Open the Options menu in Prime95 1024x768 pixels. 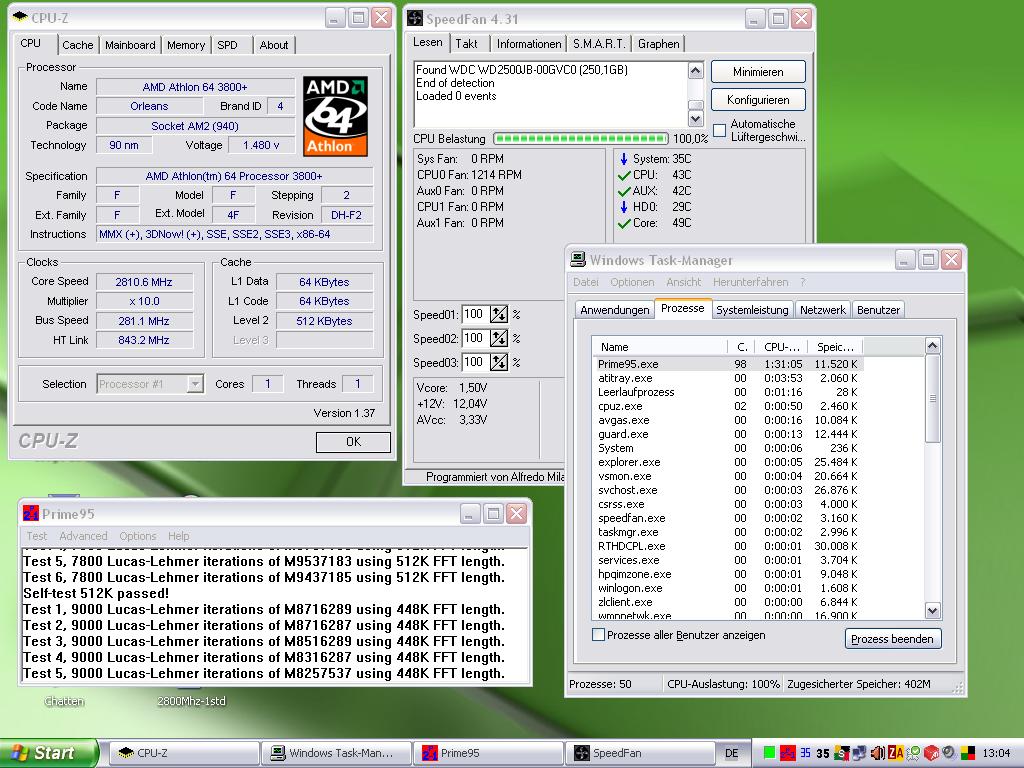[138, 536]
